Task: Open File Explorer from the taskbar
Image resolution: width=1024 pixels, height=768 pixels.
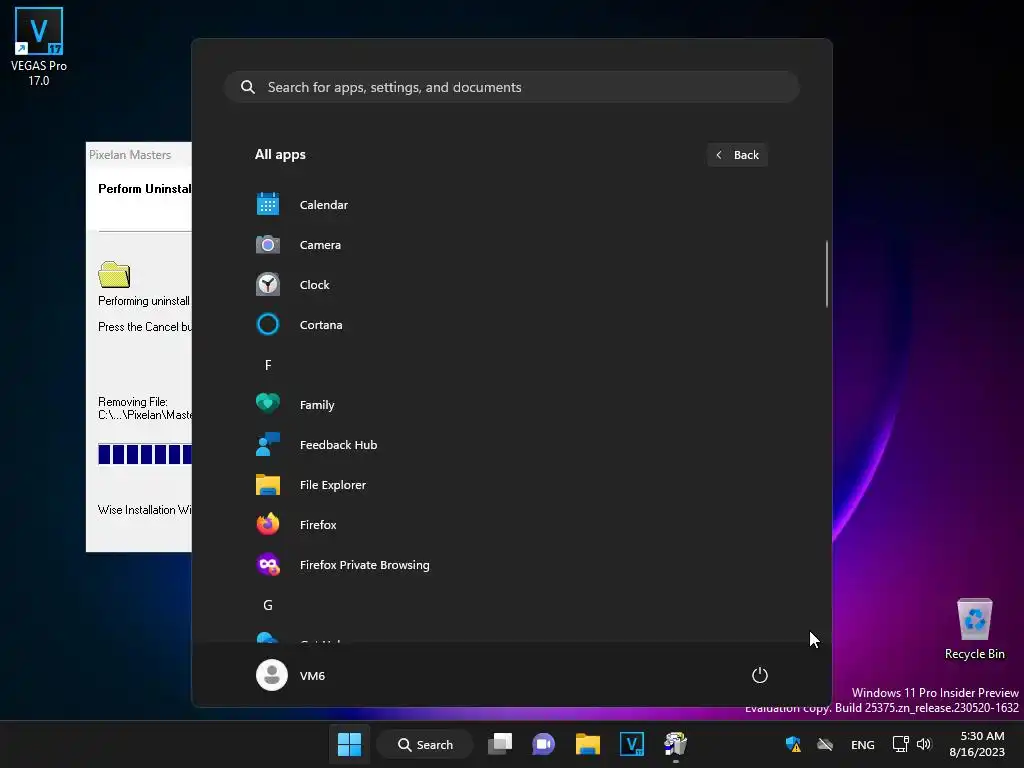Action: click(588, 744)
